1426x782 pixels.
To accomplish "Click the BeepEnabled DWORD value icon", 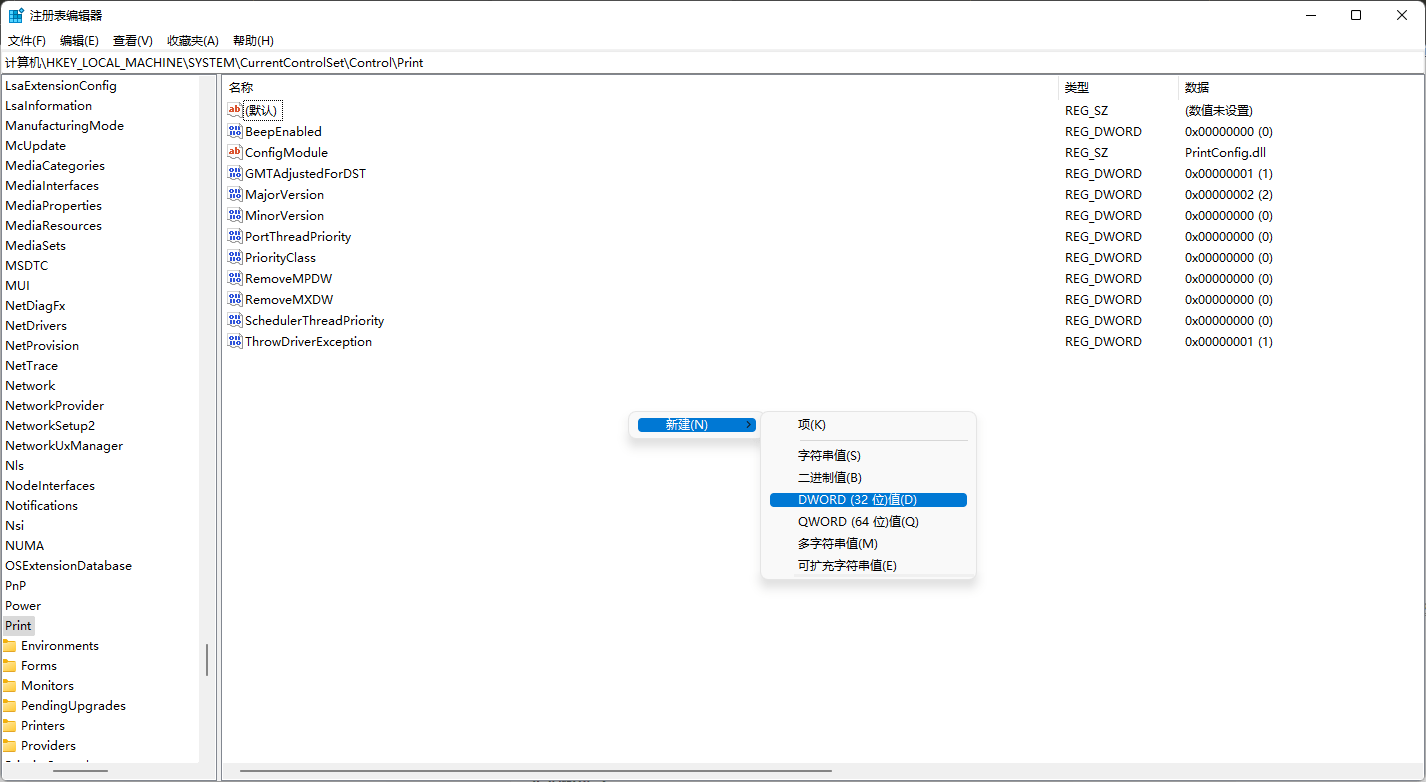I will click(235, 131).
